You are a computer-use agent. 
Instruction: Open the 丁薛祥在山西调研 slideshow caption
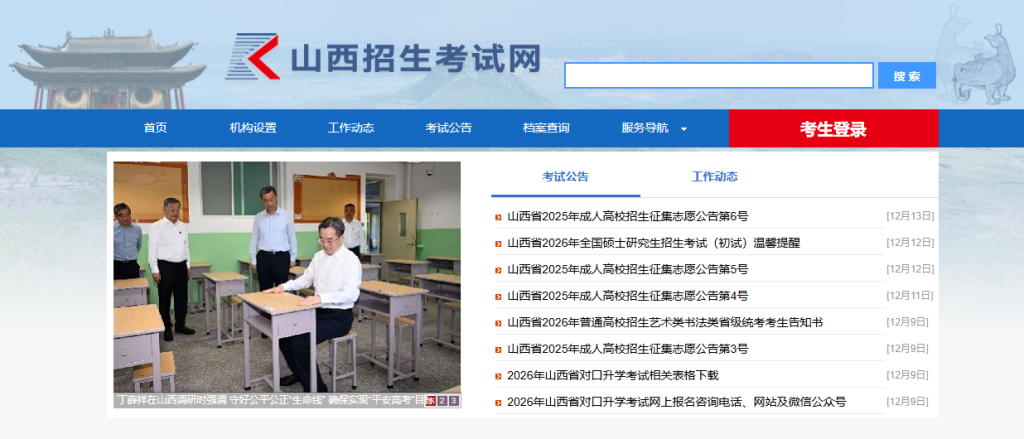(269, 400)
